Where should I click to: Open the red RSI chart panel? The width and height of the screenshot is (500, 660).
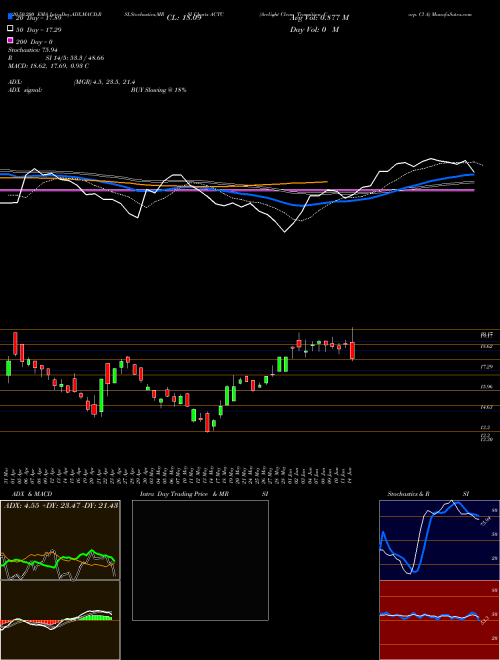point(439,620)
